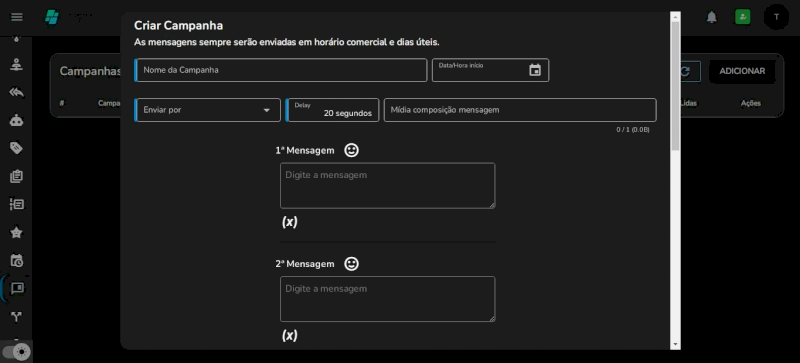Open emoji picker for 2ª Mensagem
The image size is (800, 363).
click(x=352, y=263)
